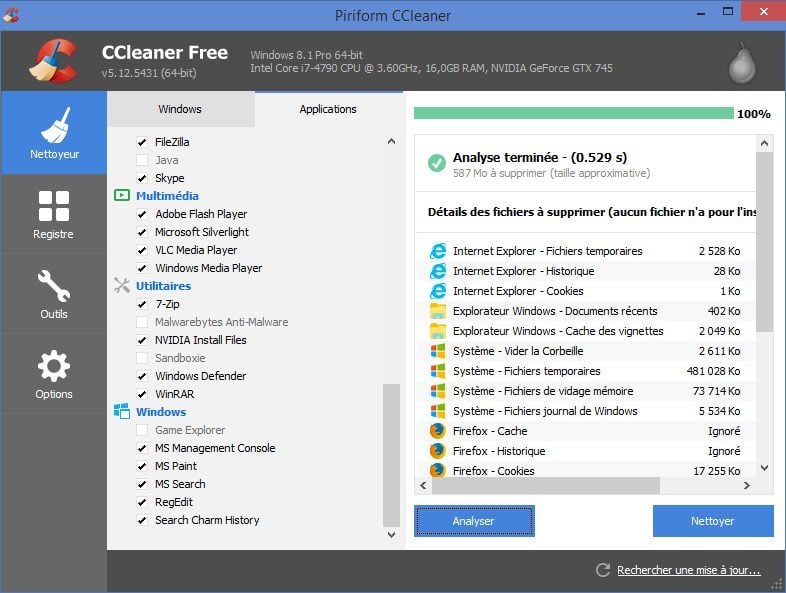Open the Outils wrench section

point(54,294)
